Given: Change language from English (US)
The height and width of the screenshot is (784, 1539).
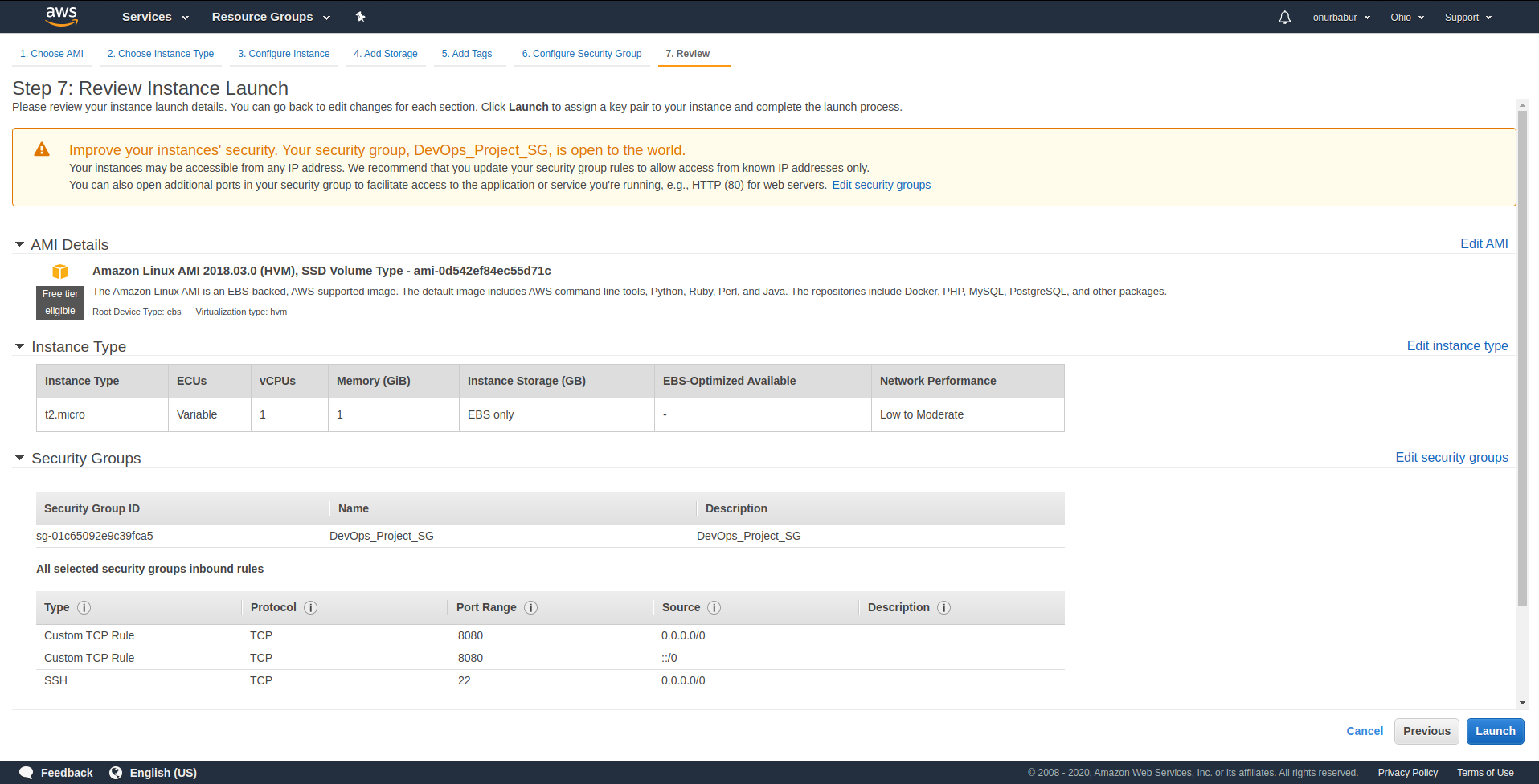Looking at the screenshot, I should tap(163, 773).
